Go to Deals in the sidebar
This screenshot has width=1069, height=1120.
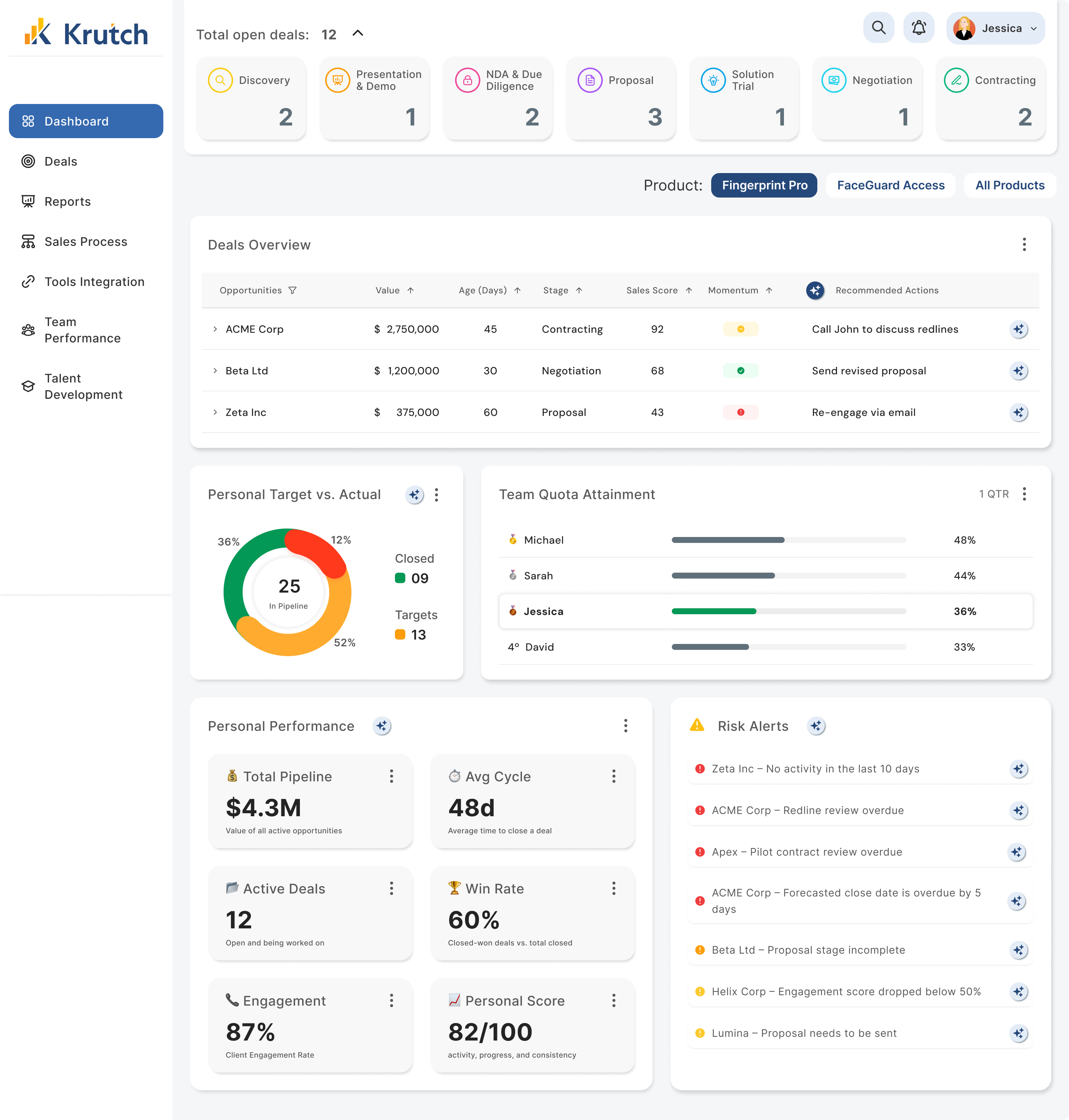coord(61,161)
